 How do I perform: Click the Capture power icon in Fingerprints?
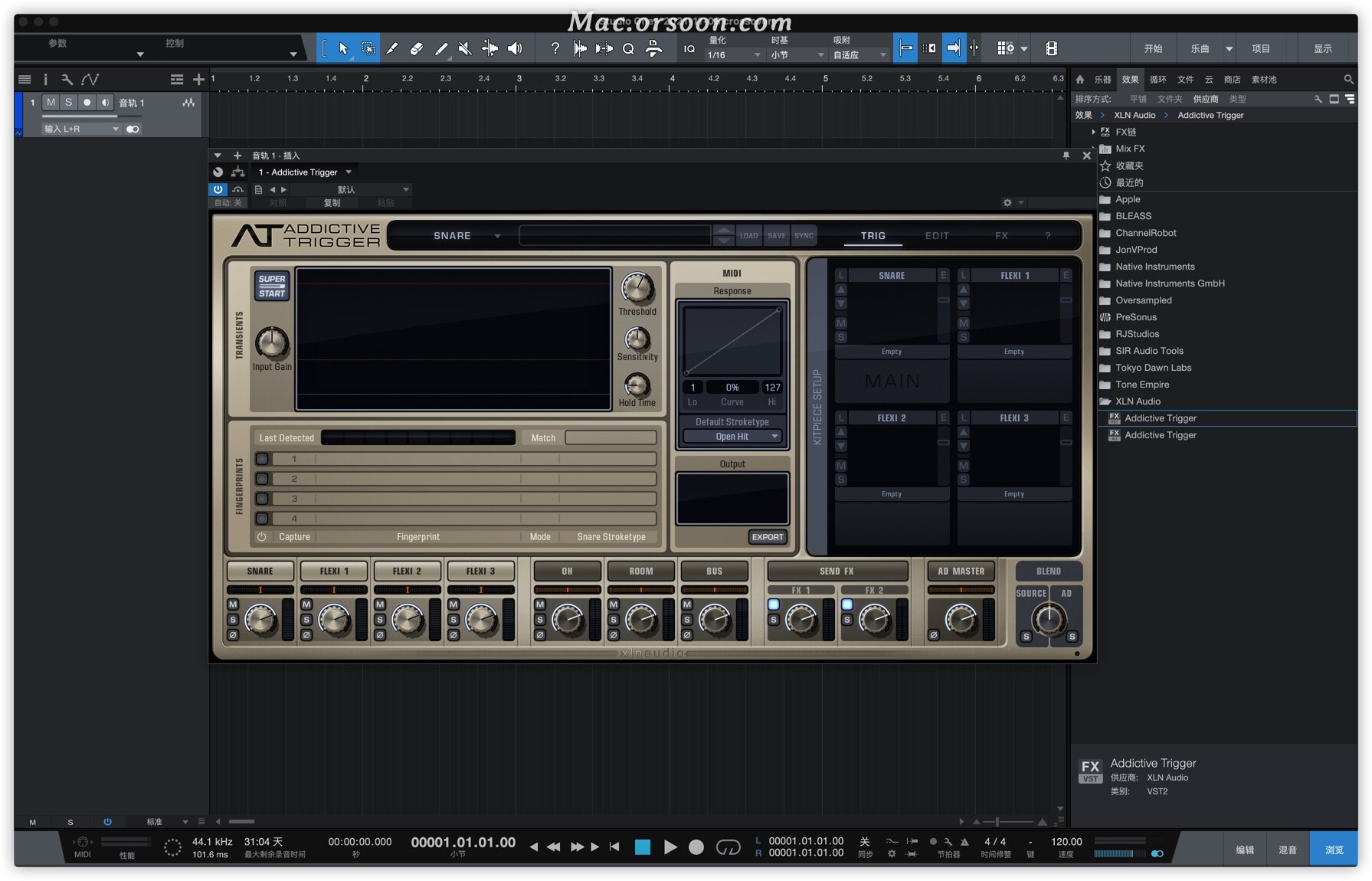261,537
